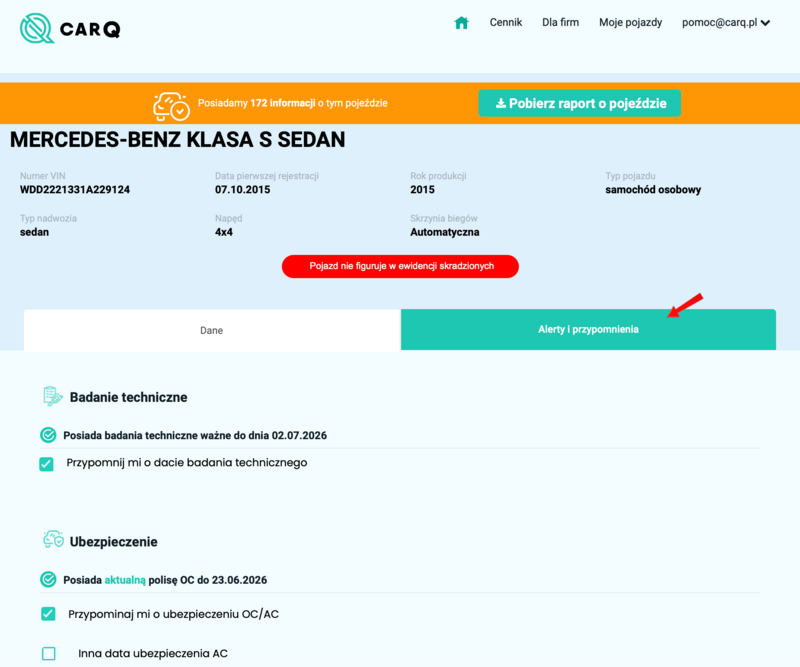Toggle reminder for badania technicznego date

point(46,464)
